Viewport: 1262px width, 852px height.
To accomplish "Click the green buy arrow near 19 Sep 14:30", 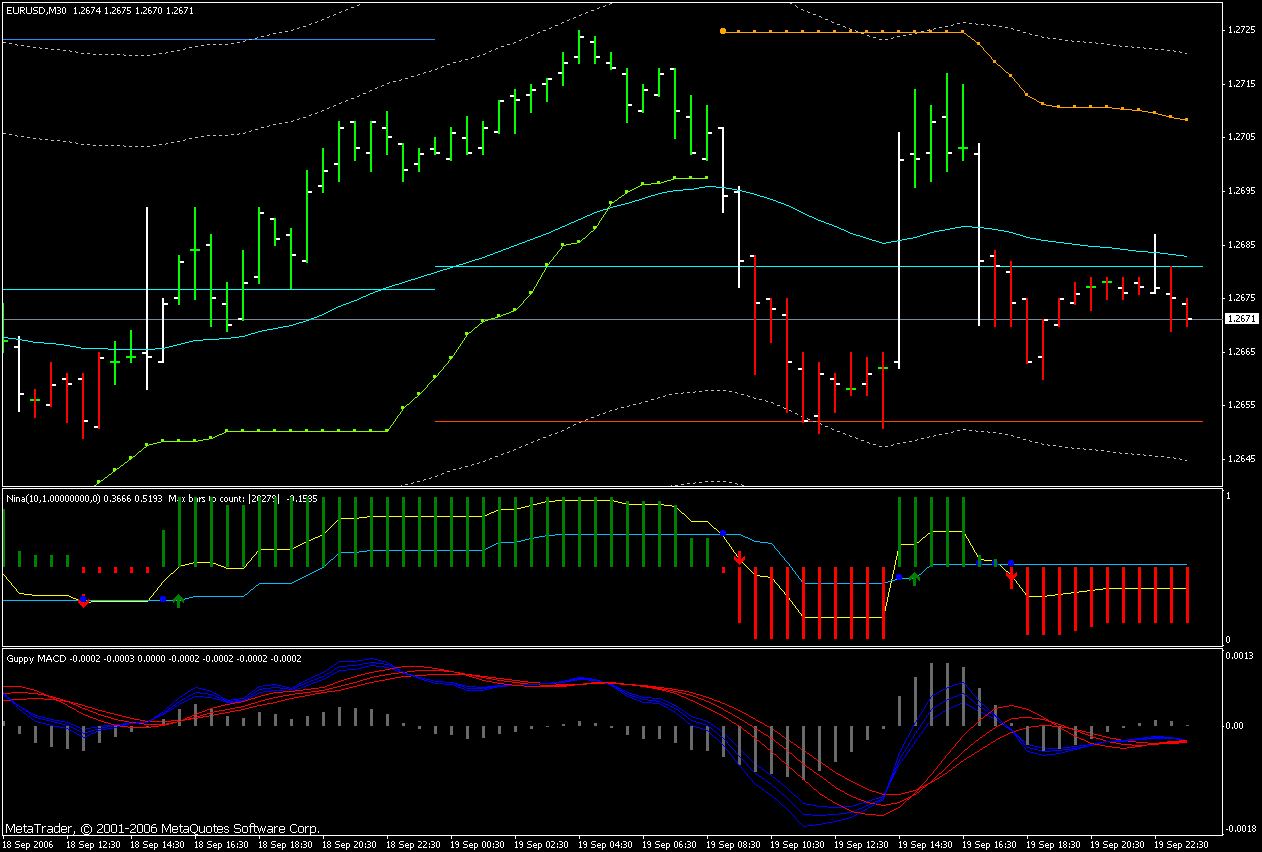I will pos(914,577).
